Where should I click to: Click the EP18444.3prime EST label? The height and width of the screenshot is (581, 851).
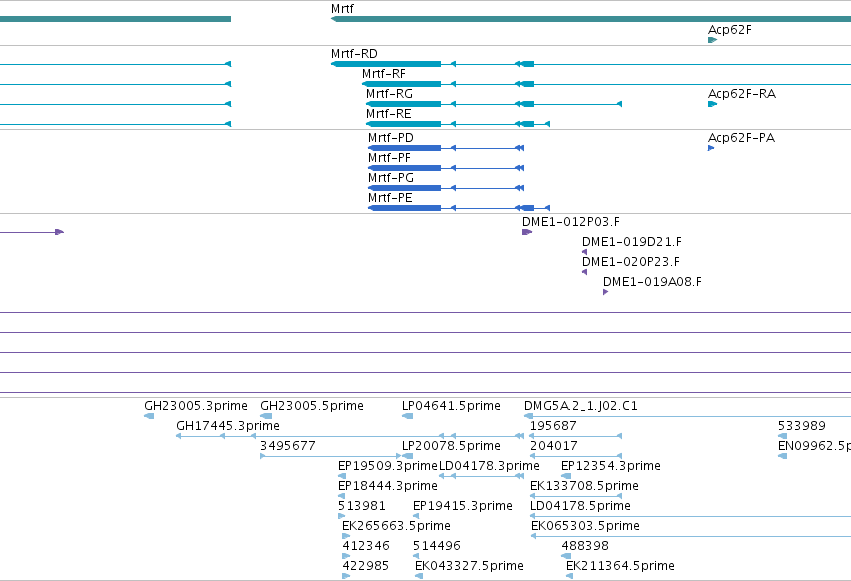pyautogui.click(x=388, y=486)
